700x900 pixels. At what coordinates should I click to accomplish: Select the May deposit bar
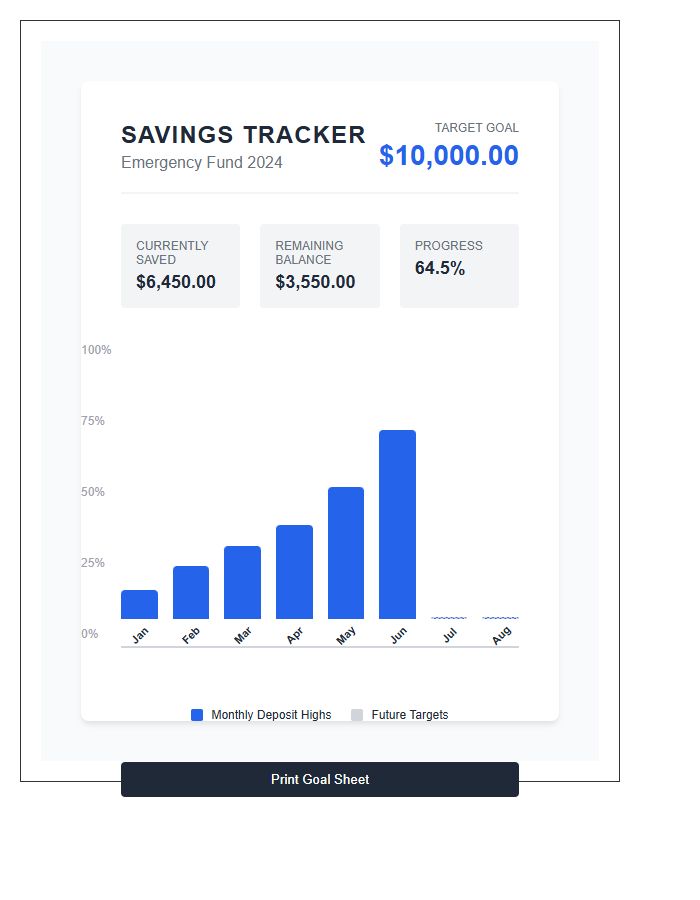[345, 550]
